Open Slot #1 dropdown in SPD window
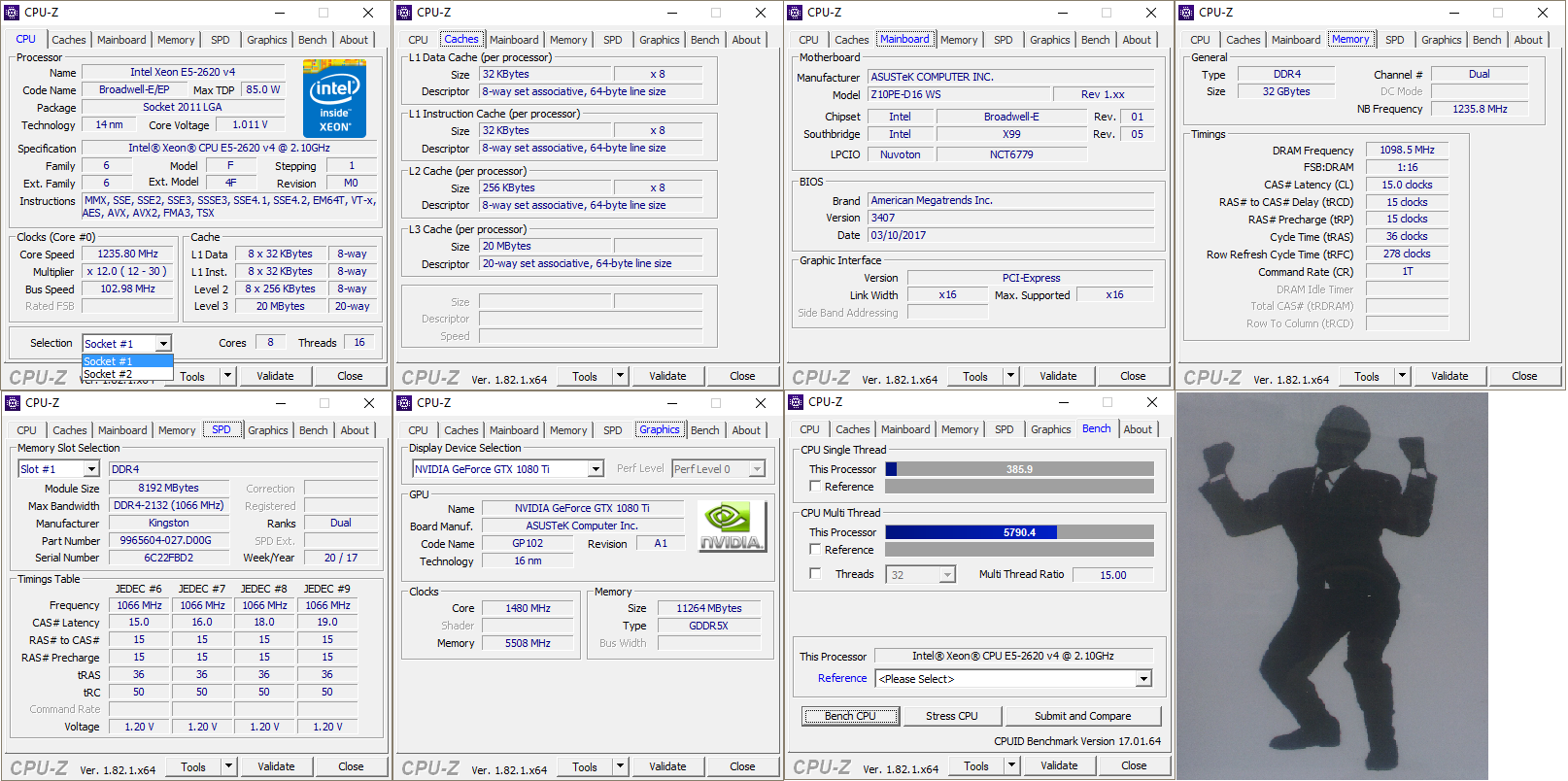 coord(58,469)
